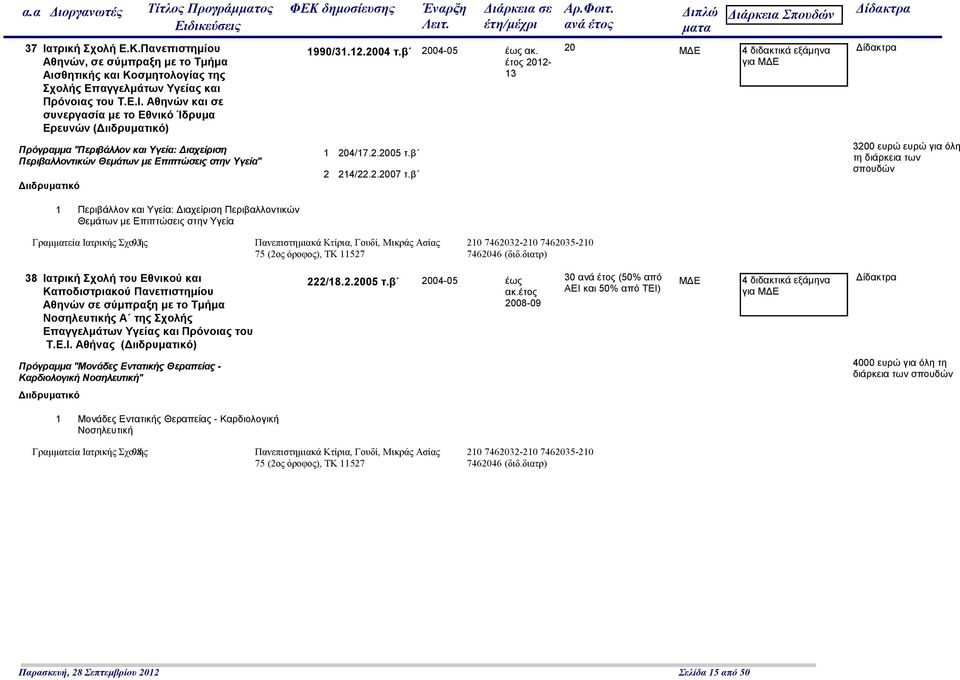Click 'έως ακ. έτος 2012-13' duration
Screen dimensions: 960x680
click(x=528, y=62)
